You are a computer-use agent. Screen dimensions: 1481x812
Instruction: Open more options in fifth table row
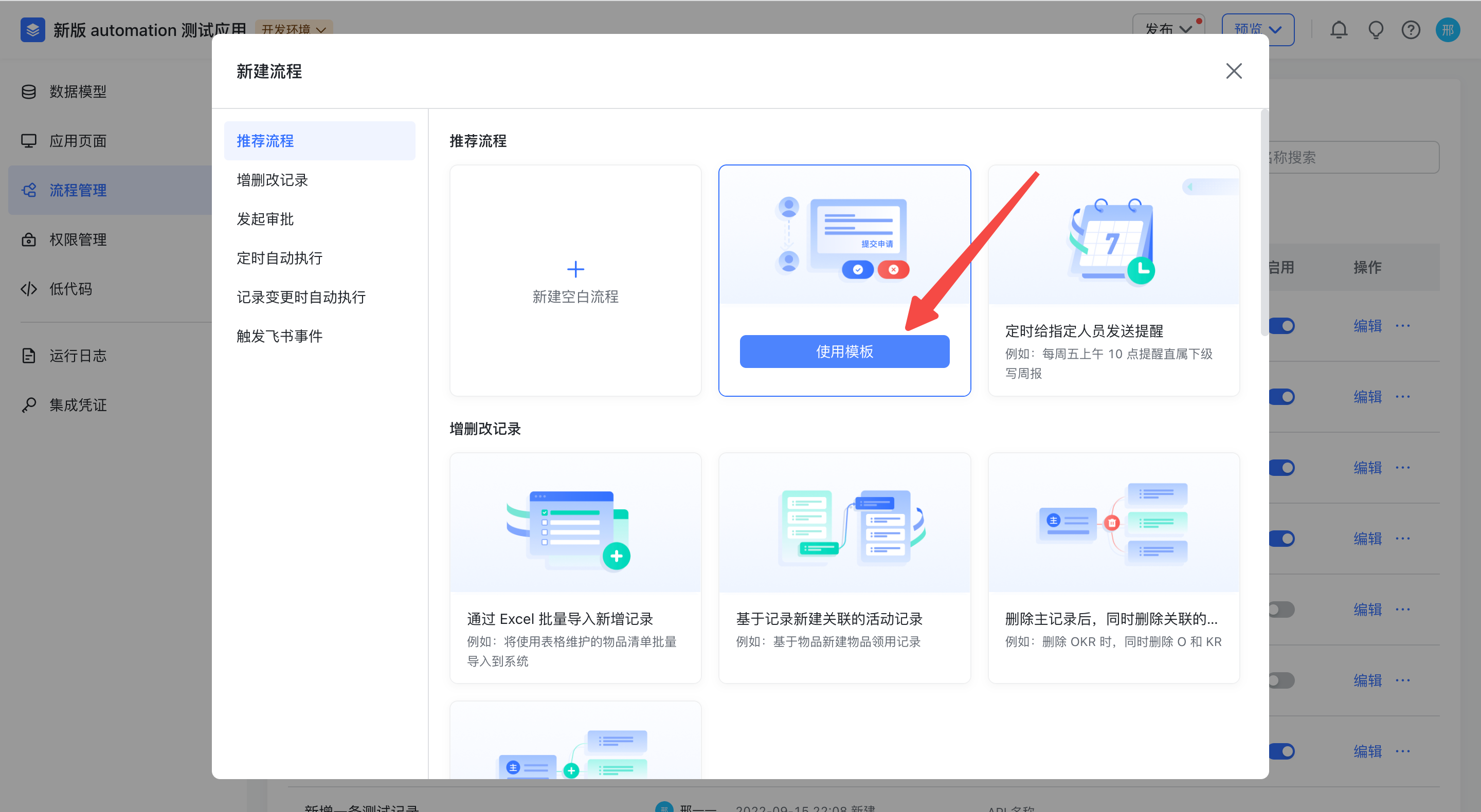tap(1403, 609)
